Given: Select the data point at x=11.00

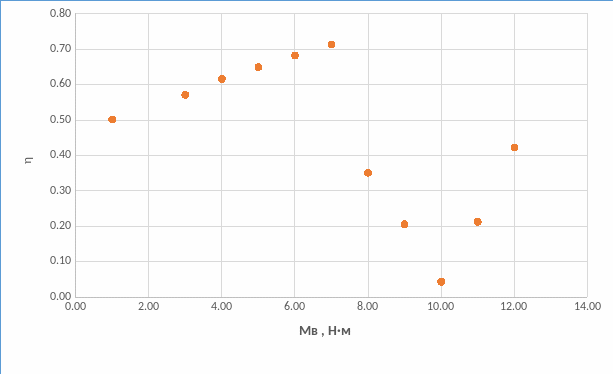Looking at the screenshot, I should 478,222.
